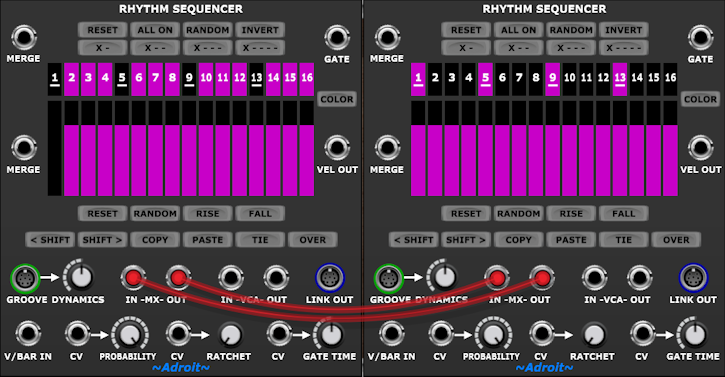Click RATCHET knob on right sequencer
The height and width of the screenshot is (377, 725).
[x=593, y=335]
